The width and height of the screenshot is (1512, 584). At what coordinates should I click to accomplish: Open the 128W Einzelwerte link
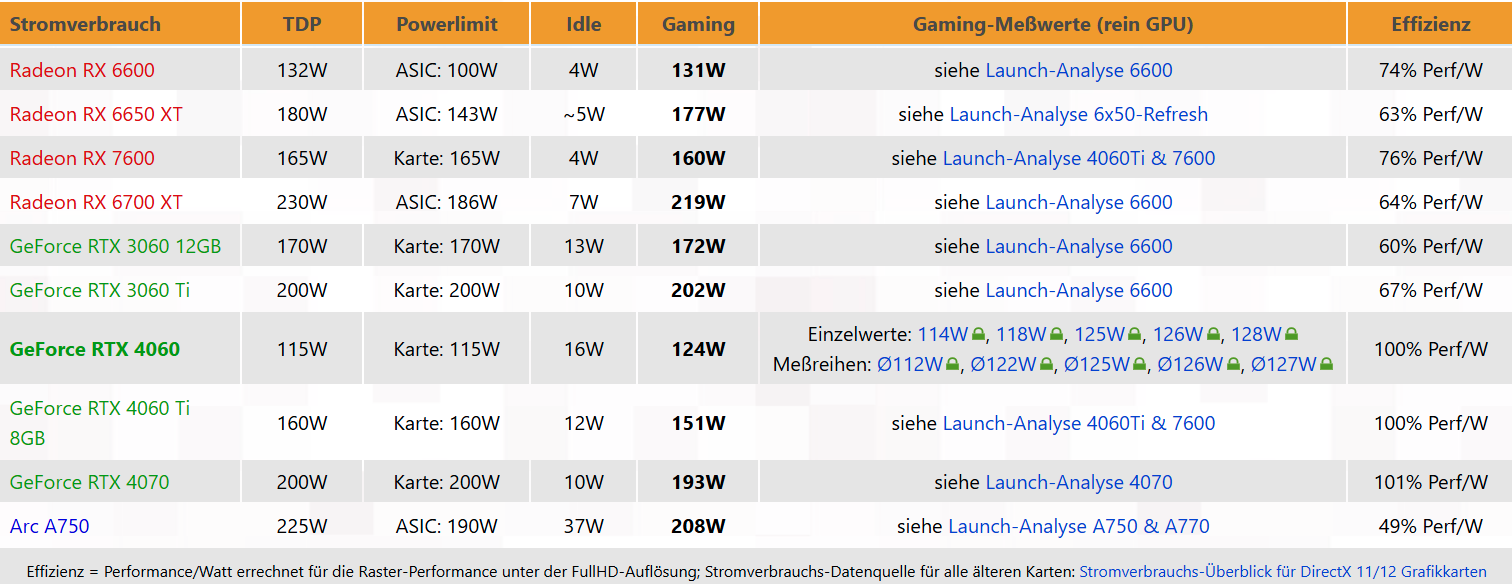pos(1256,334)
